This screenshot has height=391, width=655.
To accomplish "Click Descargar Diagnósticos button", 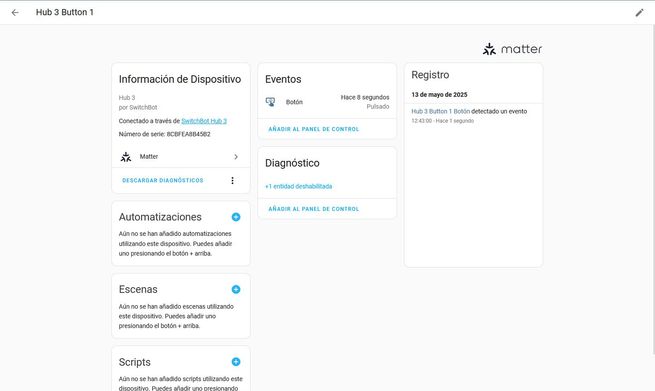I will (x=162, y=180).
